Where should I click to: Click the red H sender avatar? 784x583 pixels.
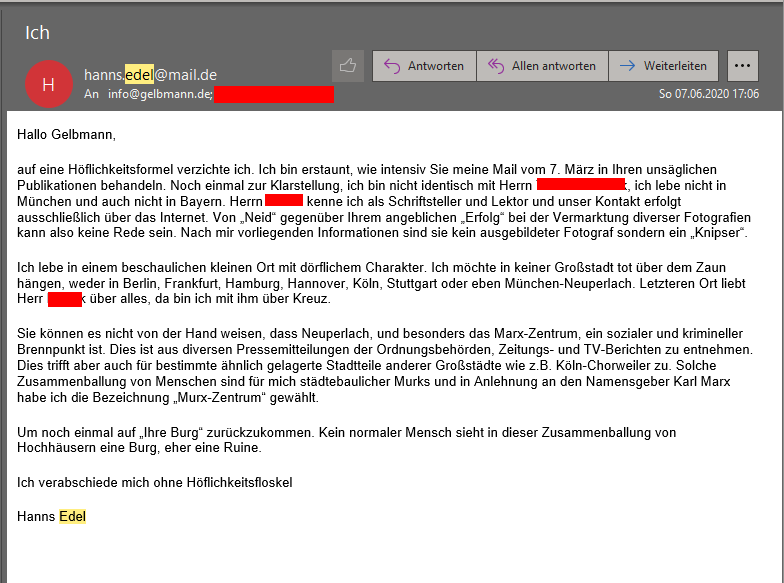point(48,84)
